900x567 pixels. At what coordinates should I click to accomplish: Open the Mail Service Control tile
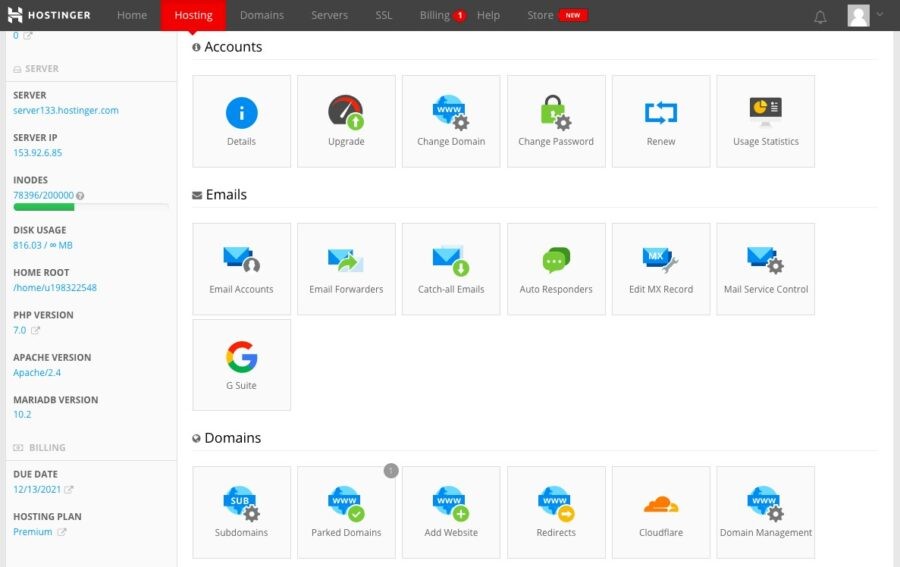766,269
